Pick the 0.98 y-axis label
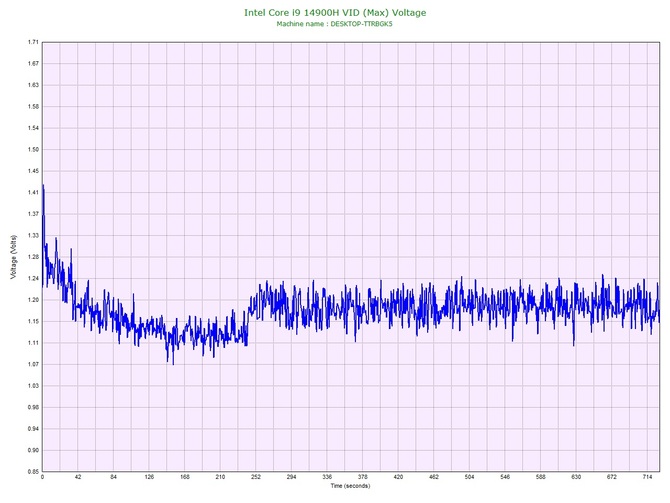Image resolution: width=670 pixels, height=503 pixels. [33, 407]
